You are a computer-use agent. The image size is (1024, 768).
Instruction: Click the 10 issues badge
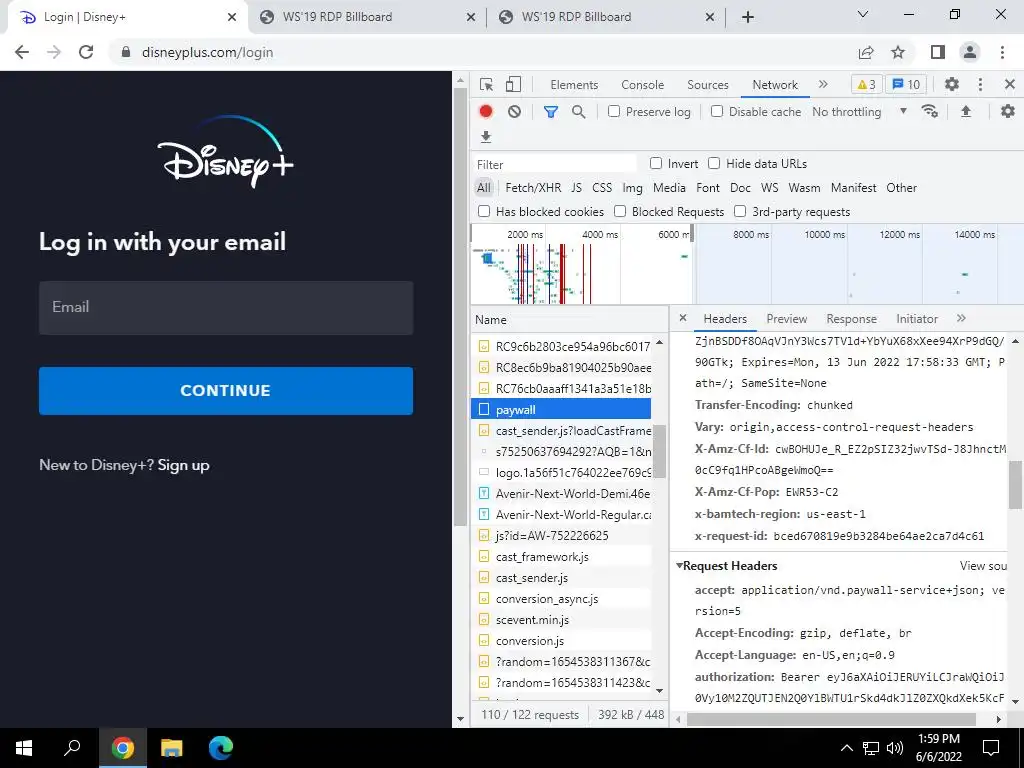(x=906, y=84)
